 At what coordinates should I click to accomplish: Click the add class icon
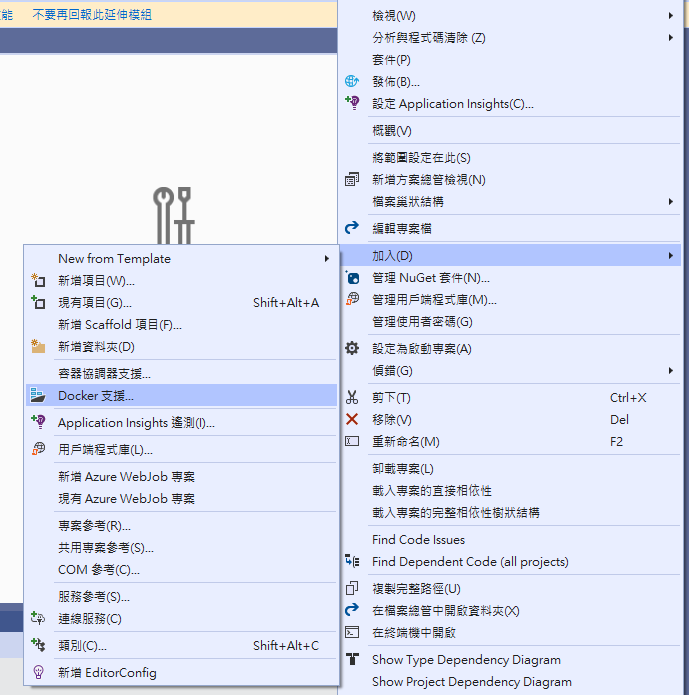click(38, 645)
